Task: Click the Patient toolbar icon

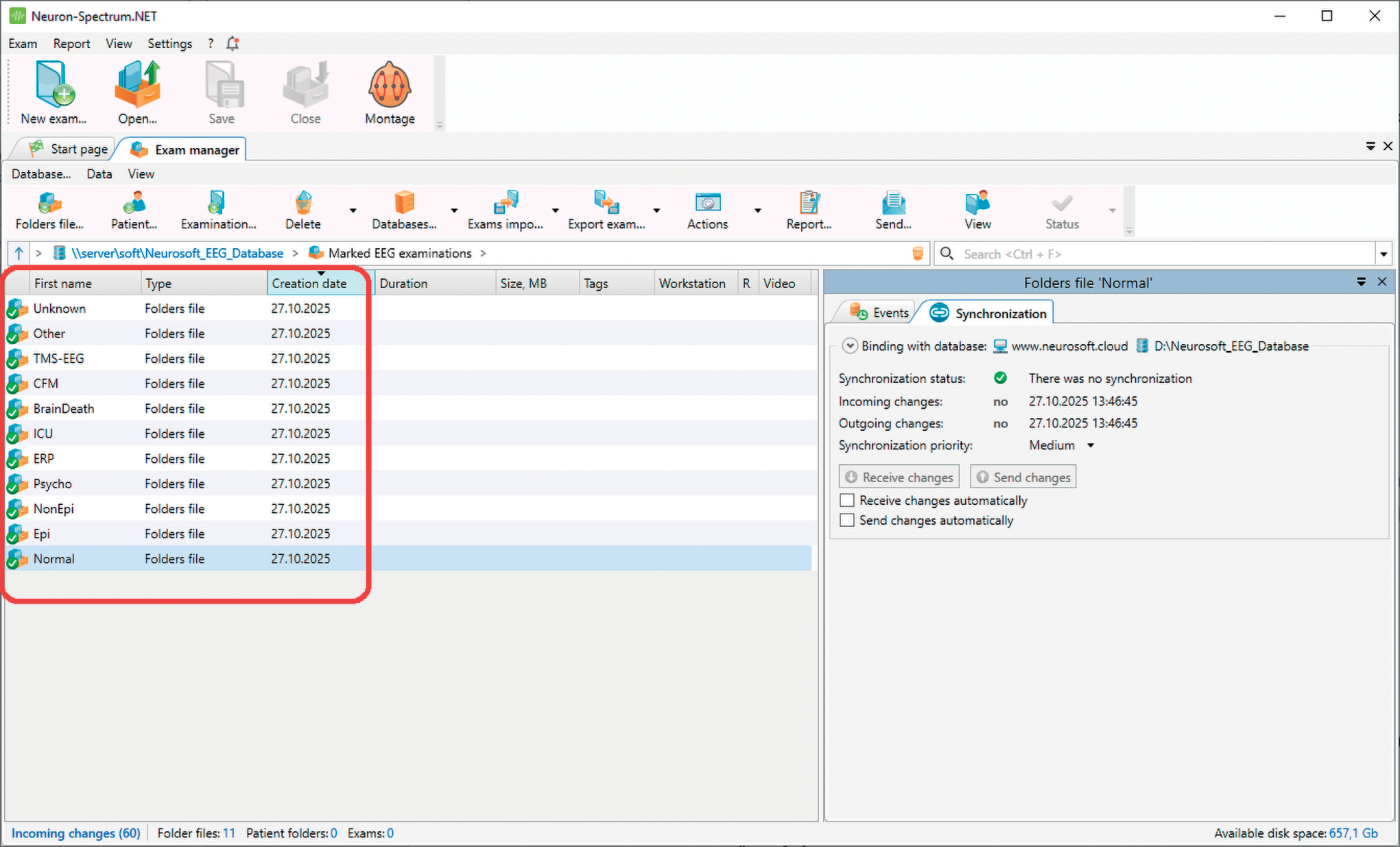Action: pyautogui.click(x=133, y=203)
